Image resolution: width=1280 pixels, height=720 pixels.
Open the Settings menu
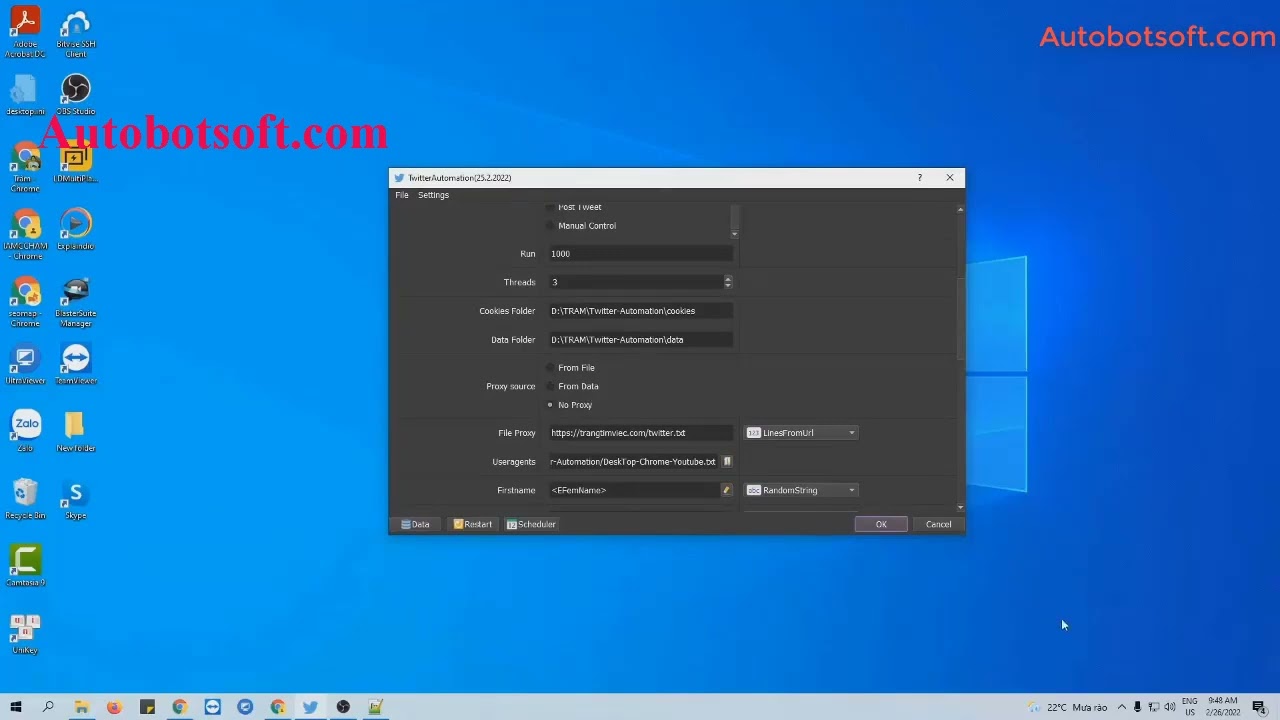pos(433,195)
